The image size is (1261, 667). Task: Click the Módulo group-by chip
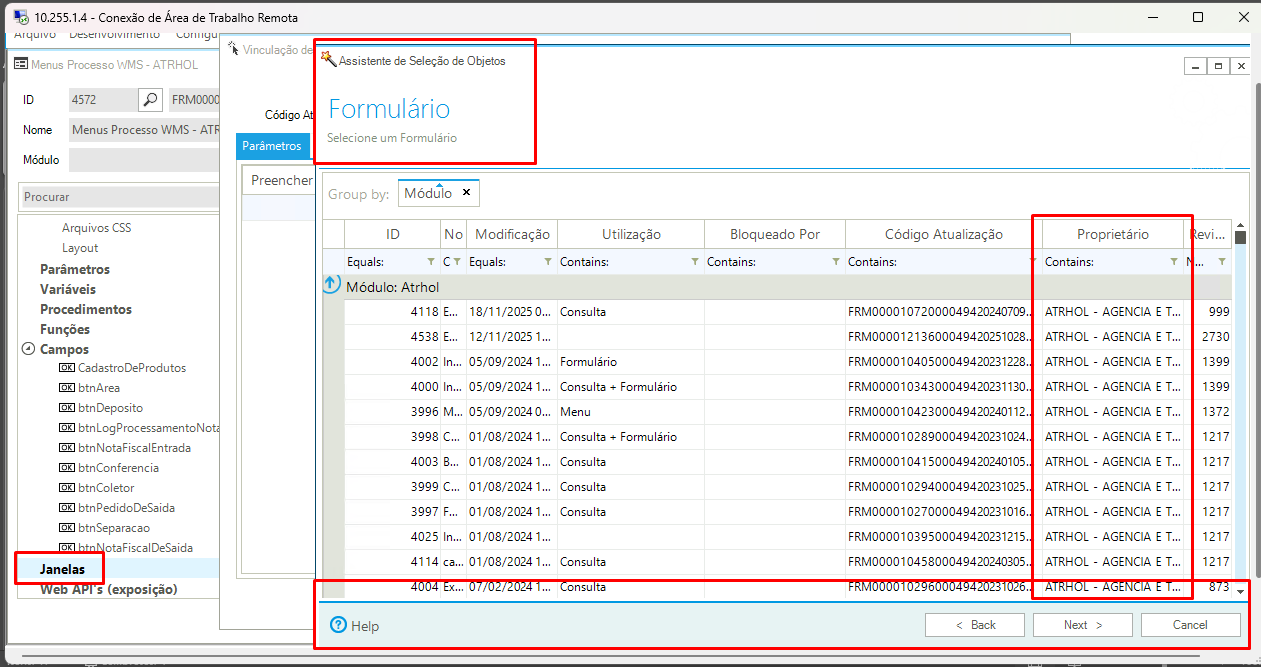point(428,193)
